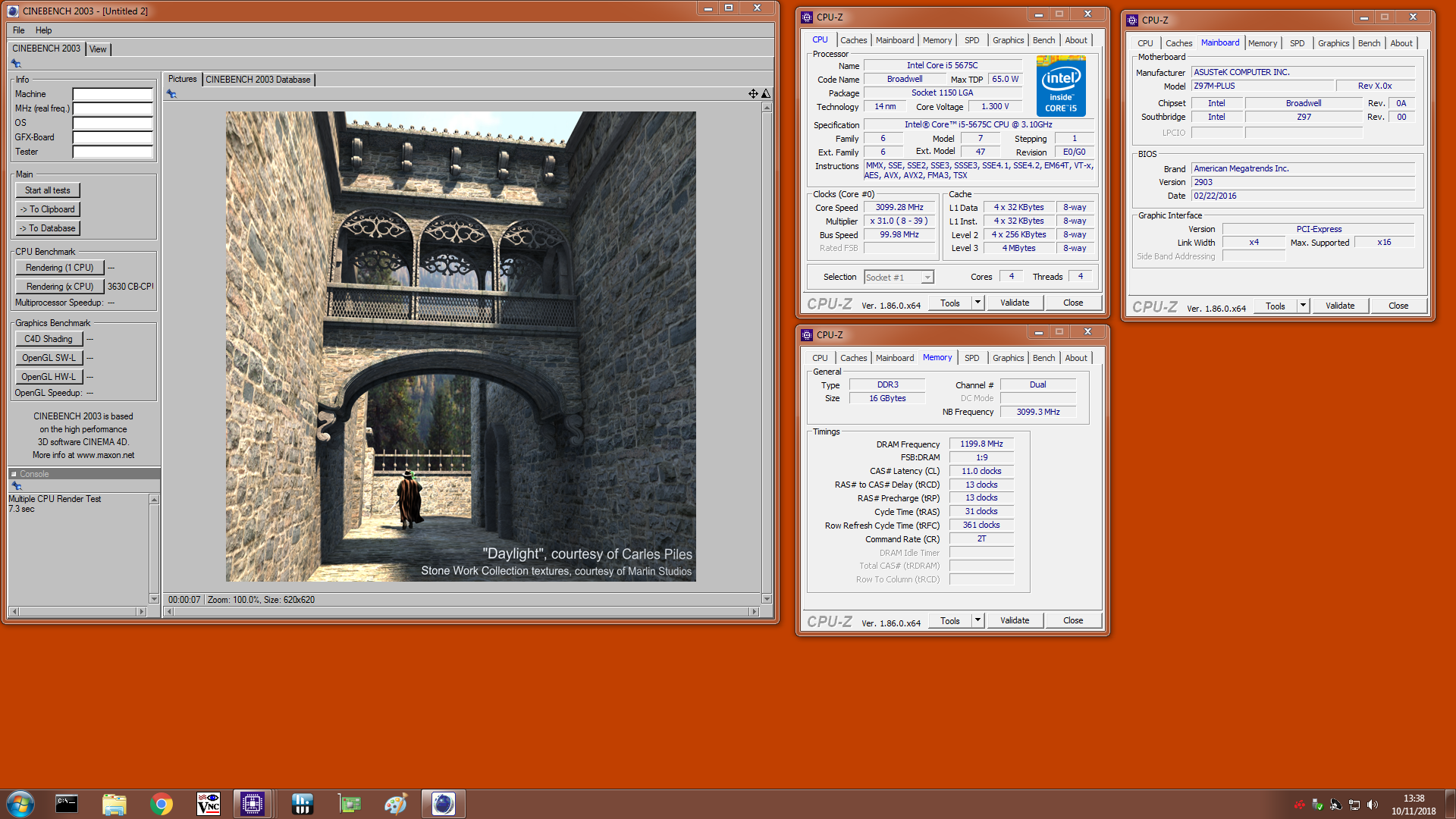Click the To Database button

[x=48, y=228]
